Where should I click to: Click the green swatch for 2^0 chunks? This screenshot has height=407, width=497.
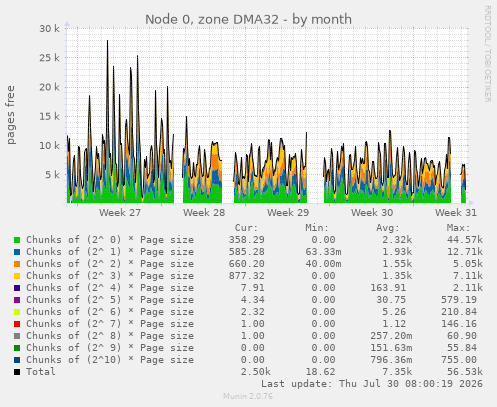pyautogui.click(x=17, y=240)
